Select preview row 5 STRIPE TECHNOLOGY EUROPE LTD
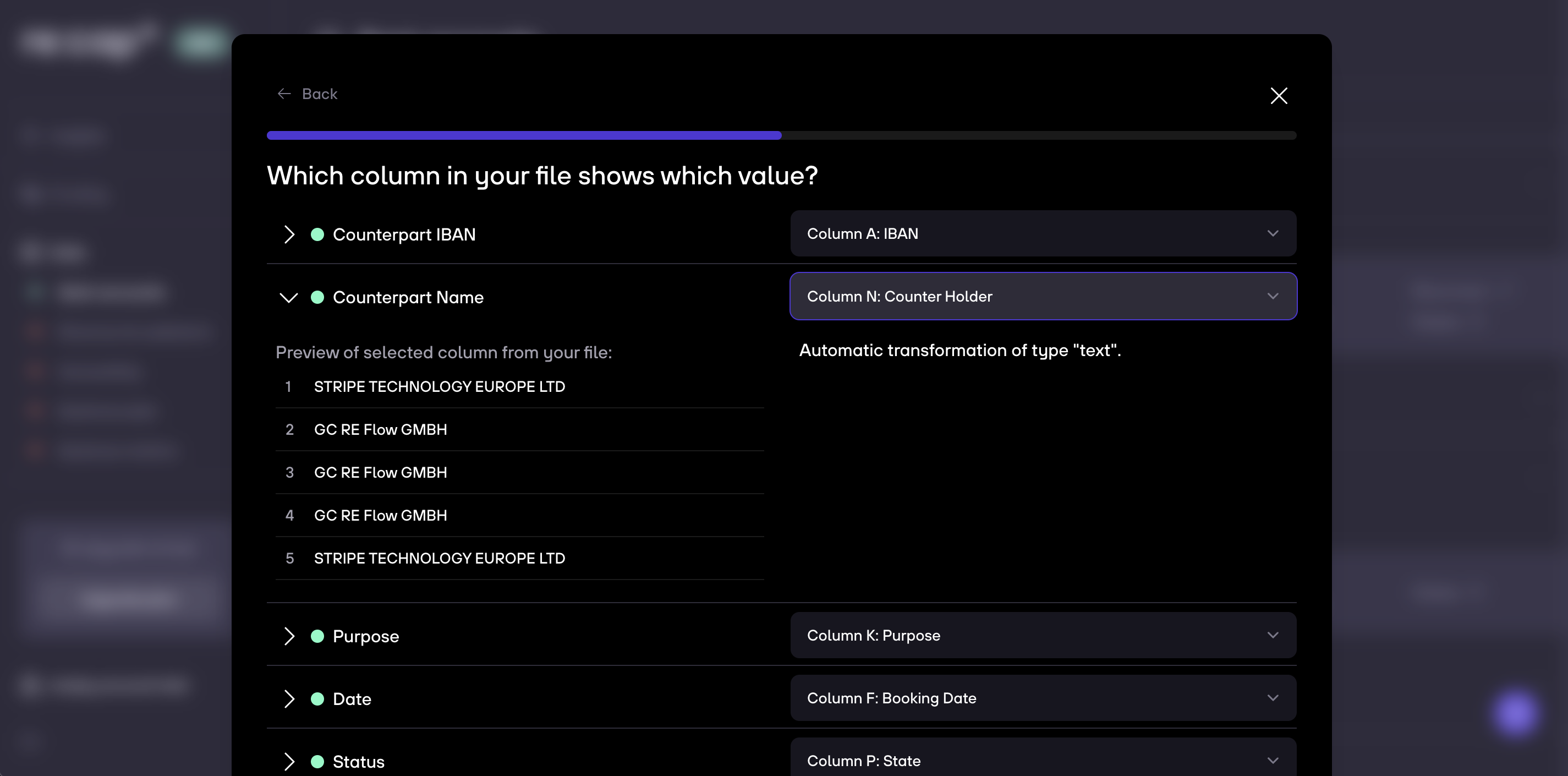The width and height of the screenshot is (1568, 776). (x=519, y=558)
